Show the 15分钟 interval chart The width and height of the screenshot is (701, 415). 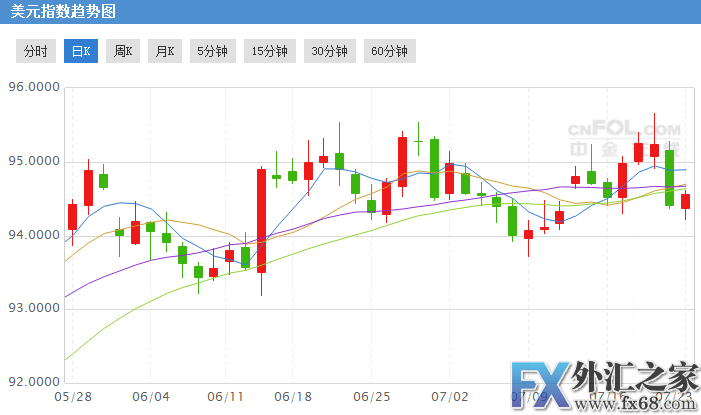click(269, 51)
